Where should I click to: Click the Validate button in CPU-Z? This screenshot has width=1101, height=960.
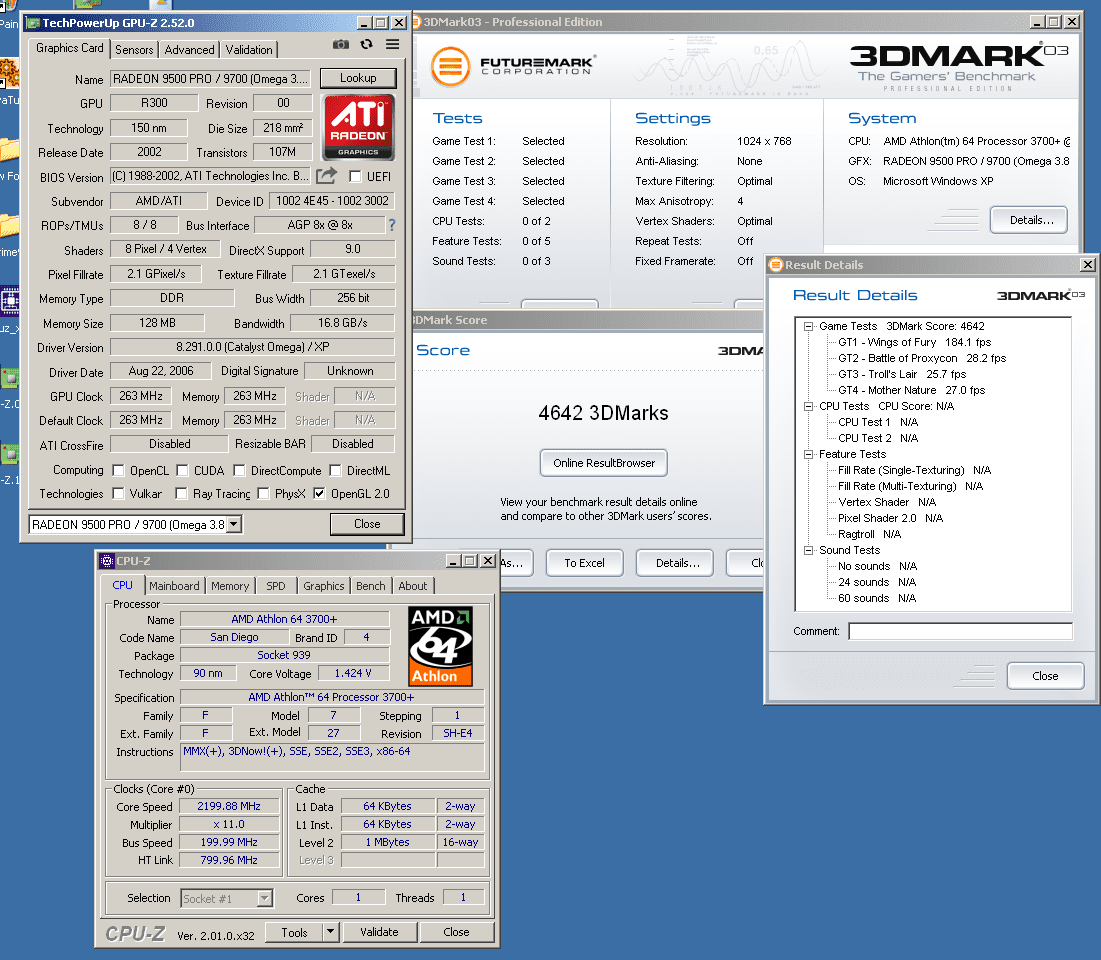pos(379,932)
